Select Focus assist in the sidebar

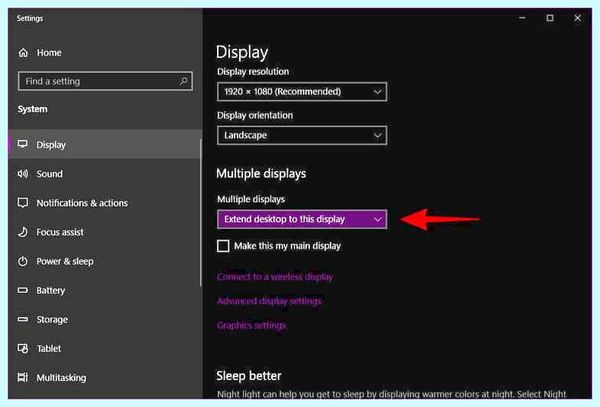click(60, 232)
